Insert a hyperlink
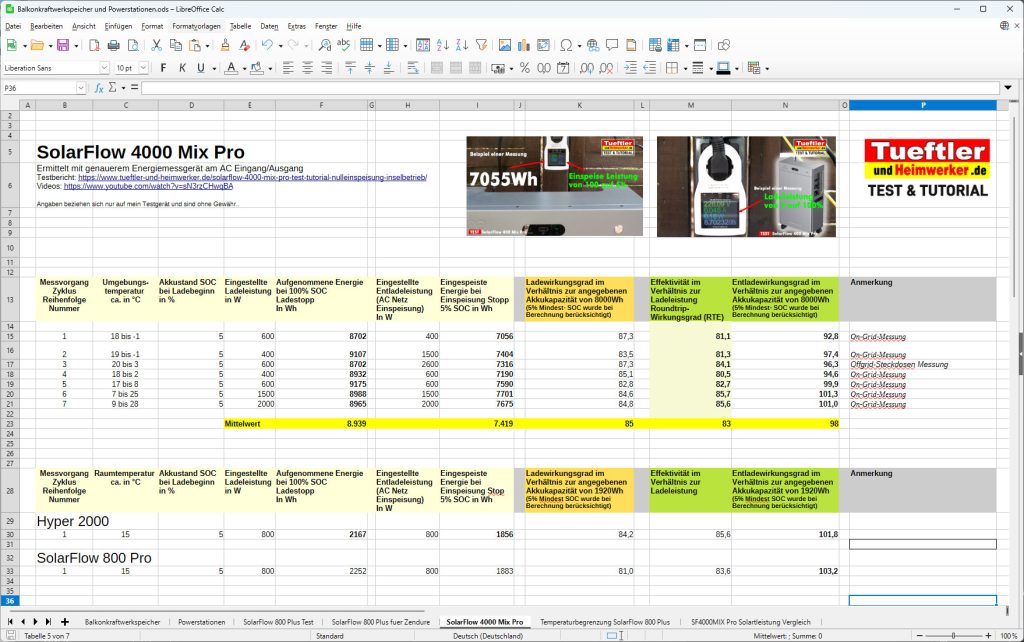The width and height of the screenshot is (1024, 642). tap(593, 45)
